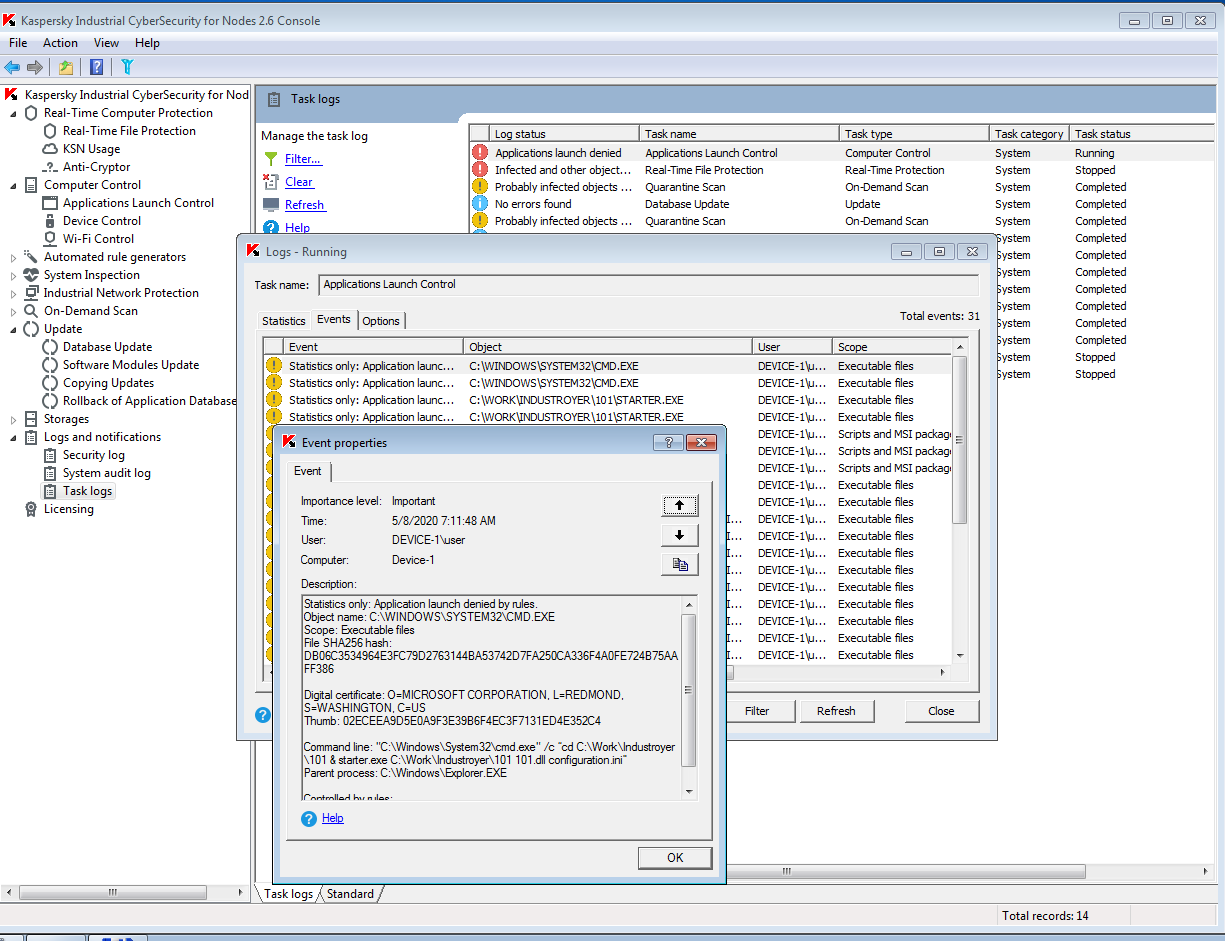Viewport: 1225px width, 941px height.
Task: Switch to the Statistics tab
Action: 283,321
